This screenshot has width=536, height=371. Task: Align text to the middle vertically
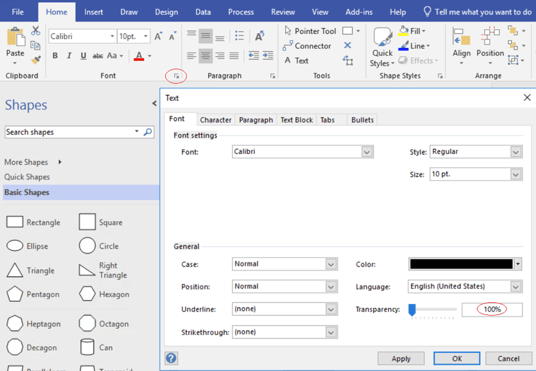205,36
